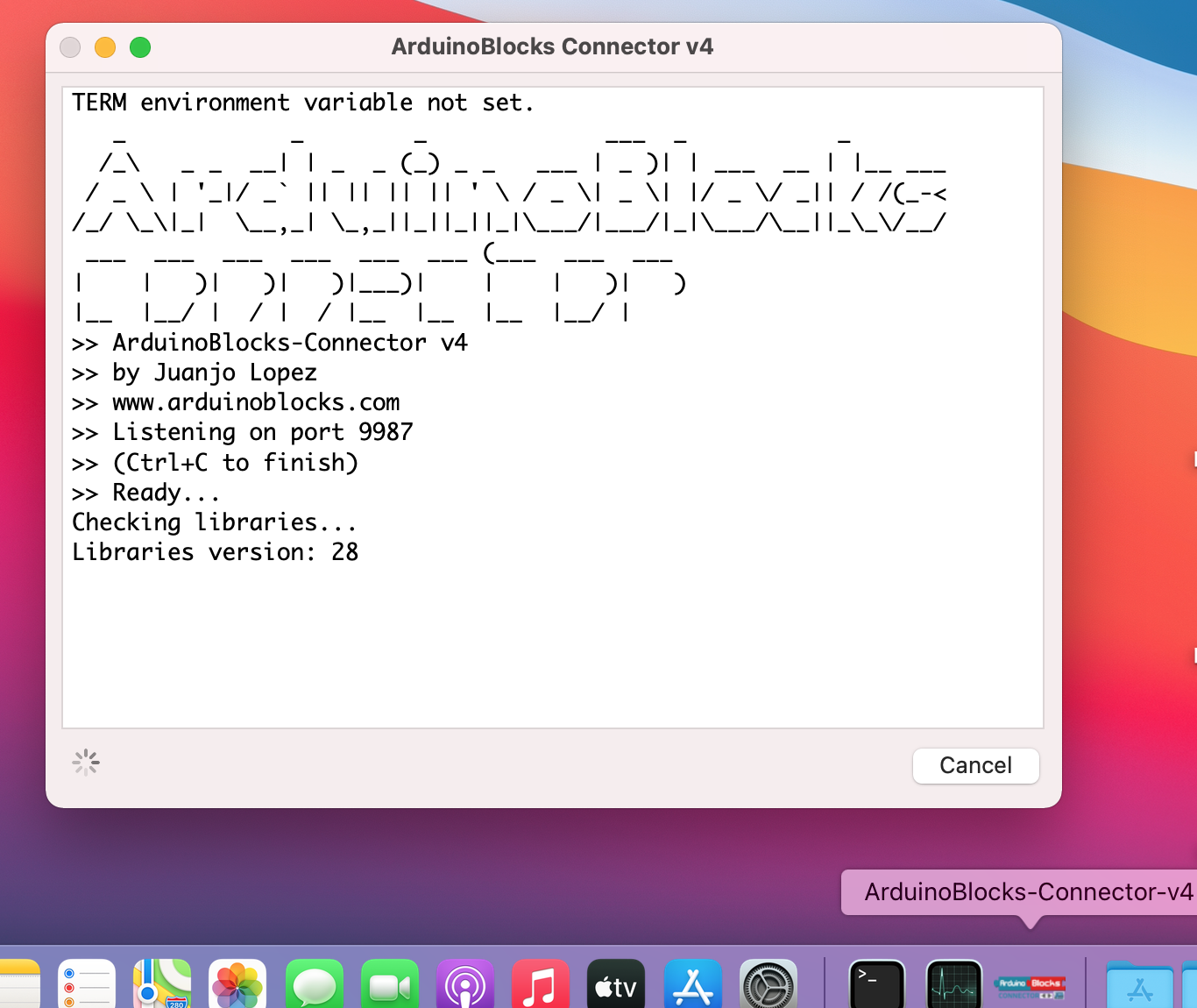Viewport: 1197px width, 1008px height.
Task: Click the spinning progress indicator
Action: 86,763
